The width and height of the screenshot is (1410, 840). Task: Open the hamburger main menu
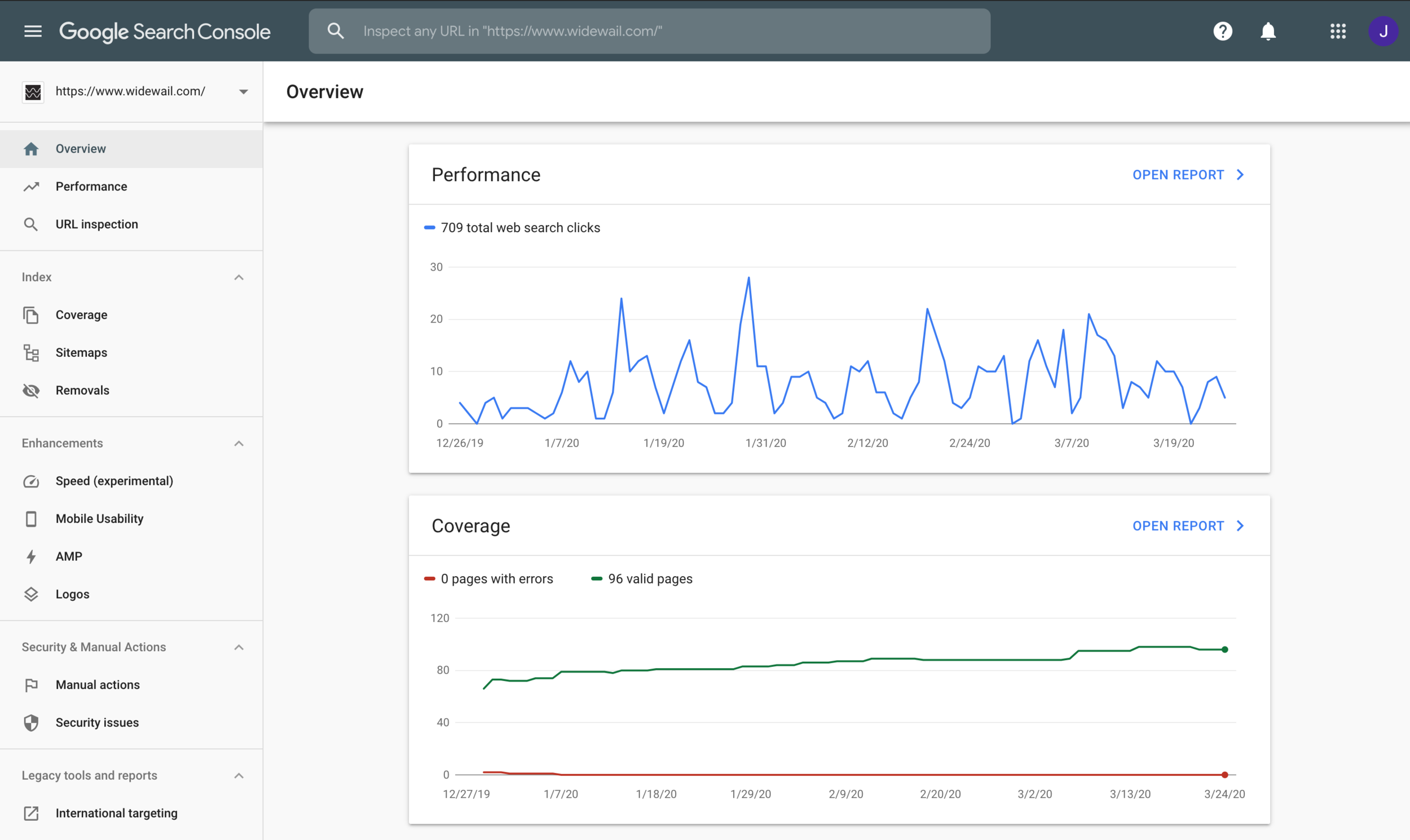click(x=33, y=31)
